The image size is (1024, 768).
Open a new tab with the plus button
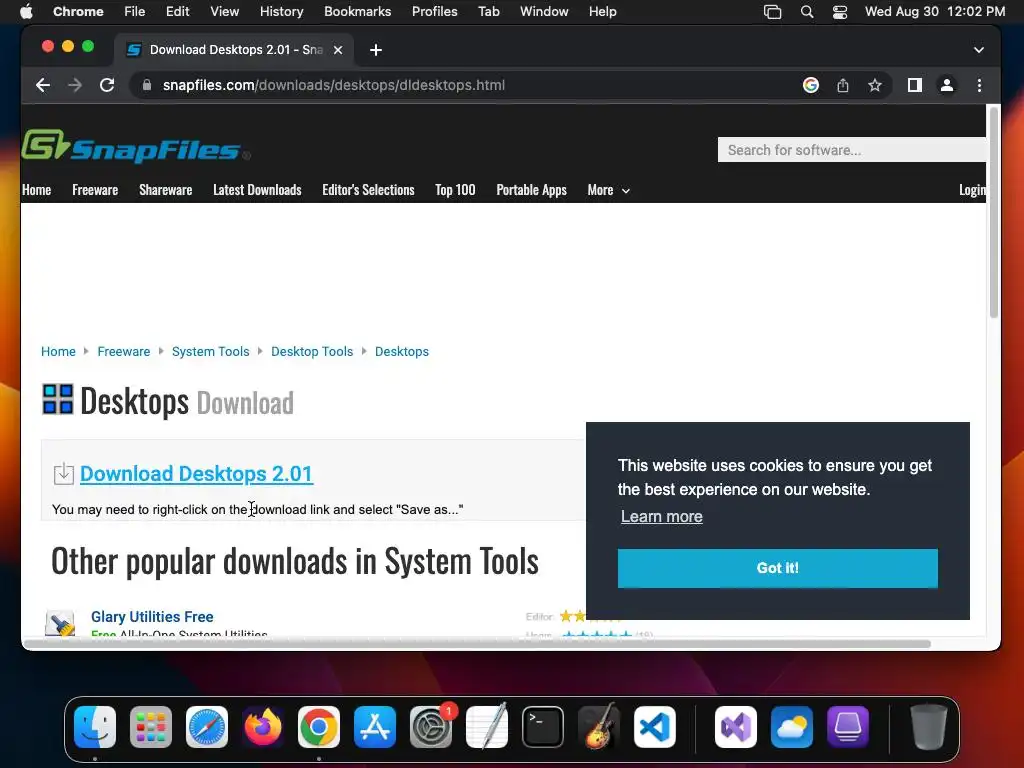376,50
